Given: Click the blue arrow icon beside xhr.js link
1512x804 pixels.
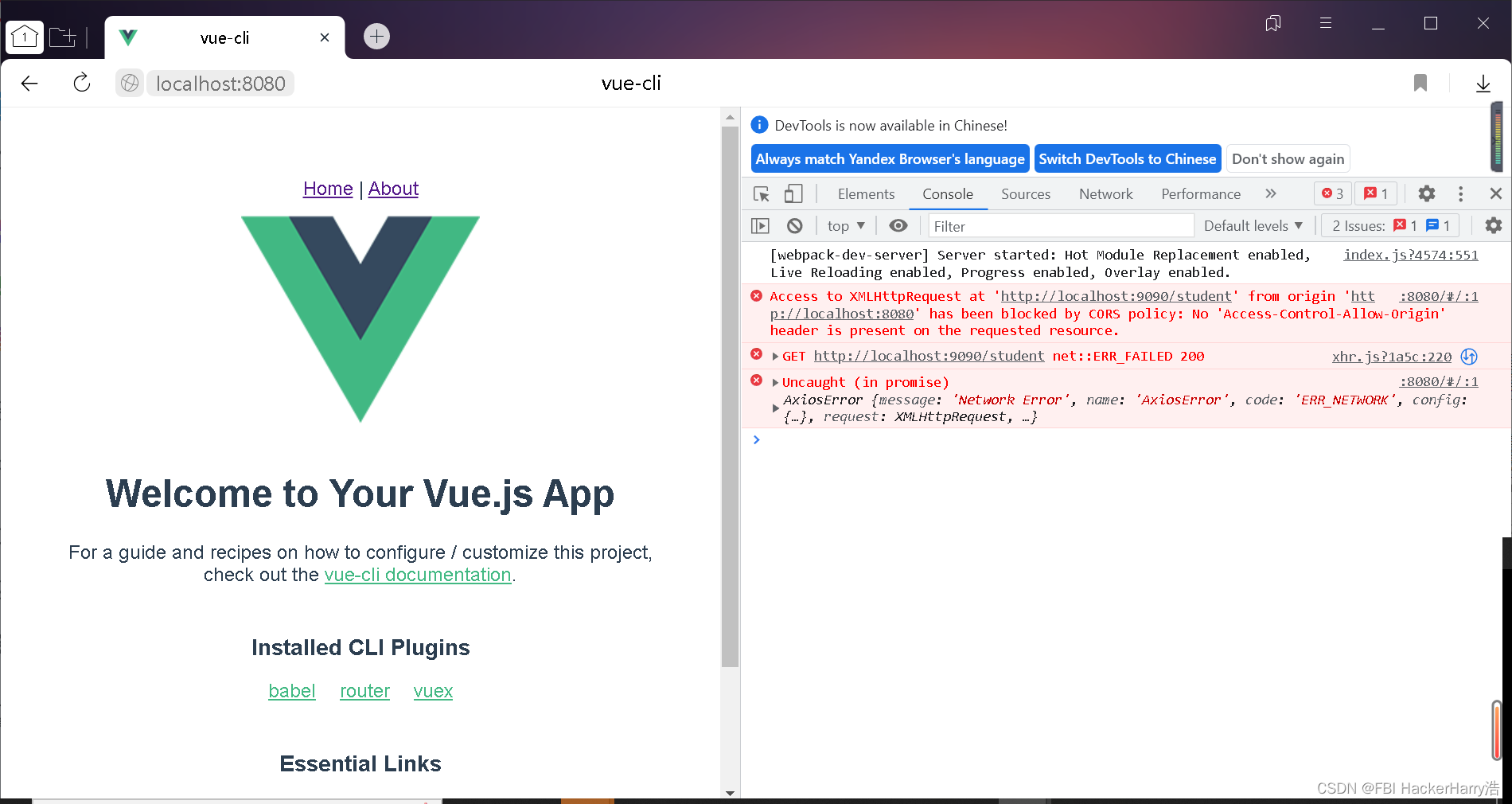Looking at the screenshot, I should (x=1468, y=357).
